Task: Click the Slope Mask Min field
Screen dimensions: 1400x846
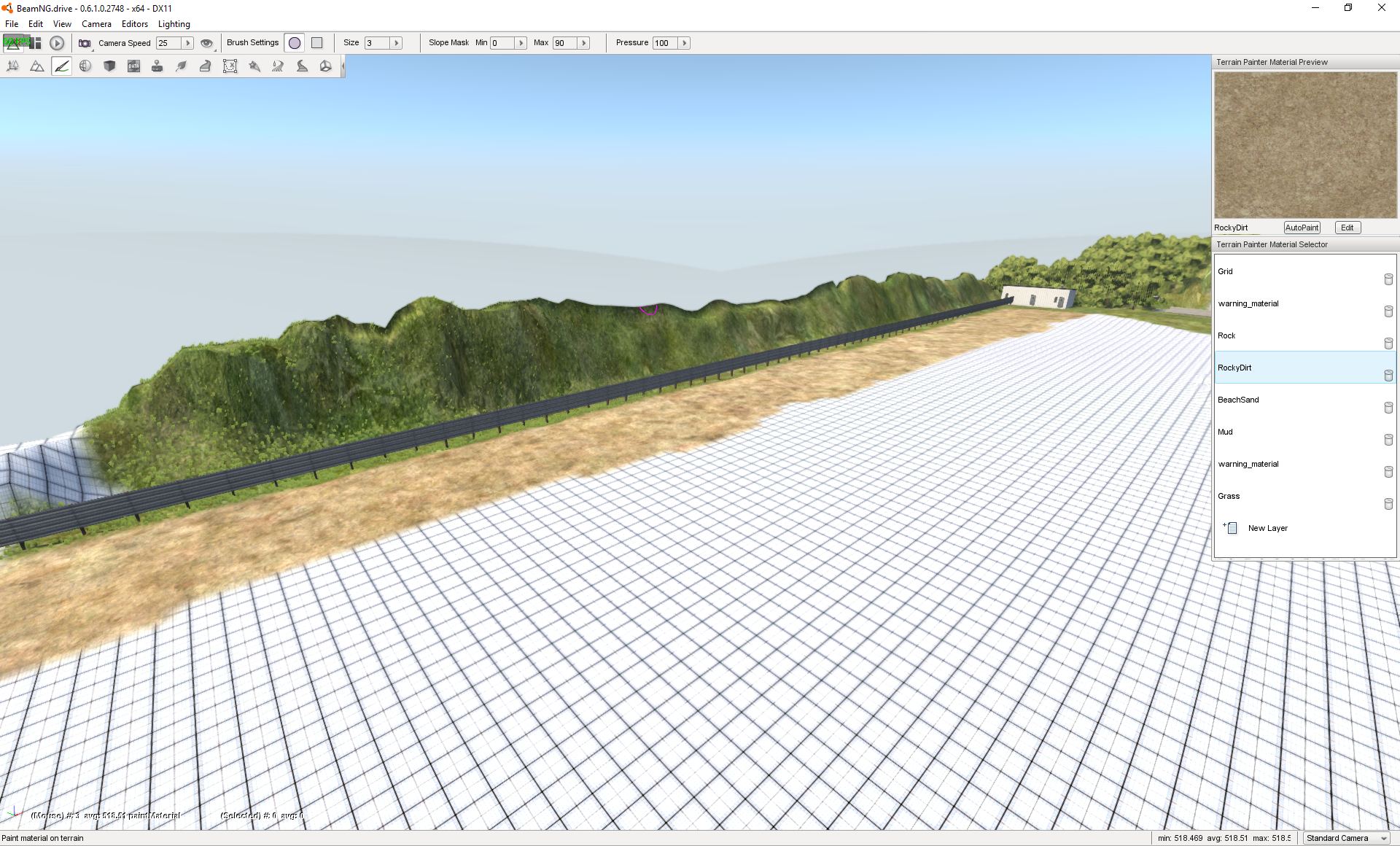Action: 502,43
